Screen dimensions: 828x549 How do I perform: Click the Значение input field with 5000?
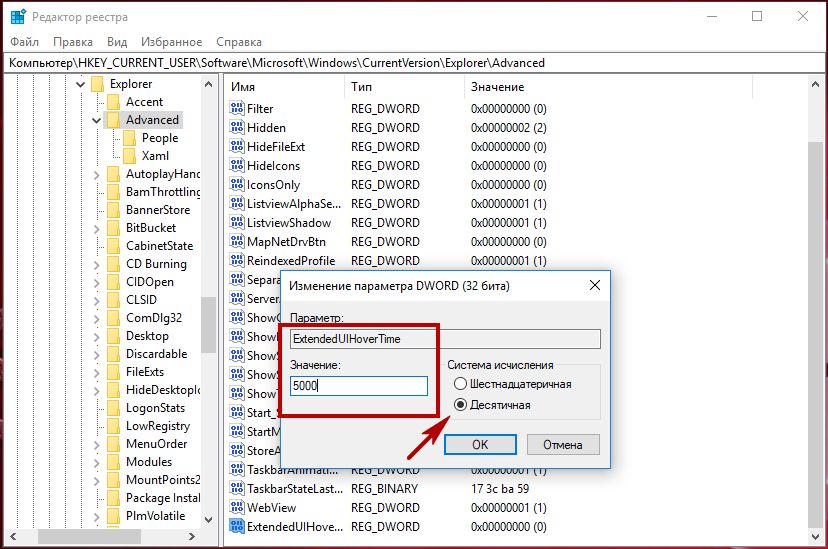pyautogui.click(x=358, y=386)
